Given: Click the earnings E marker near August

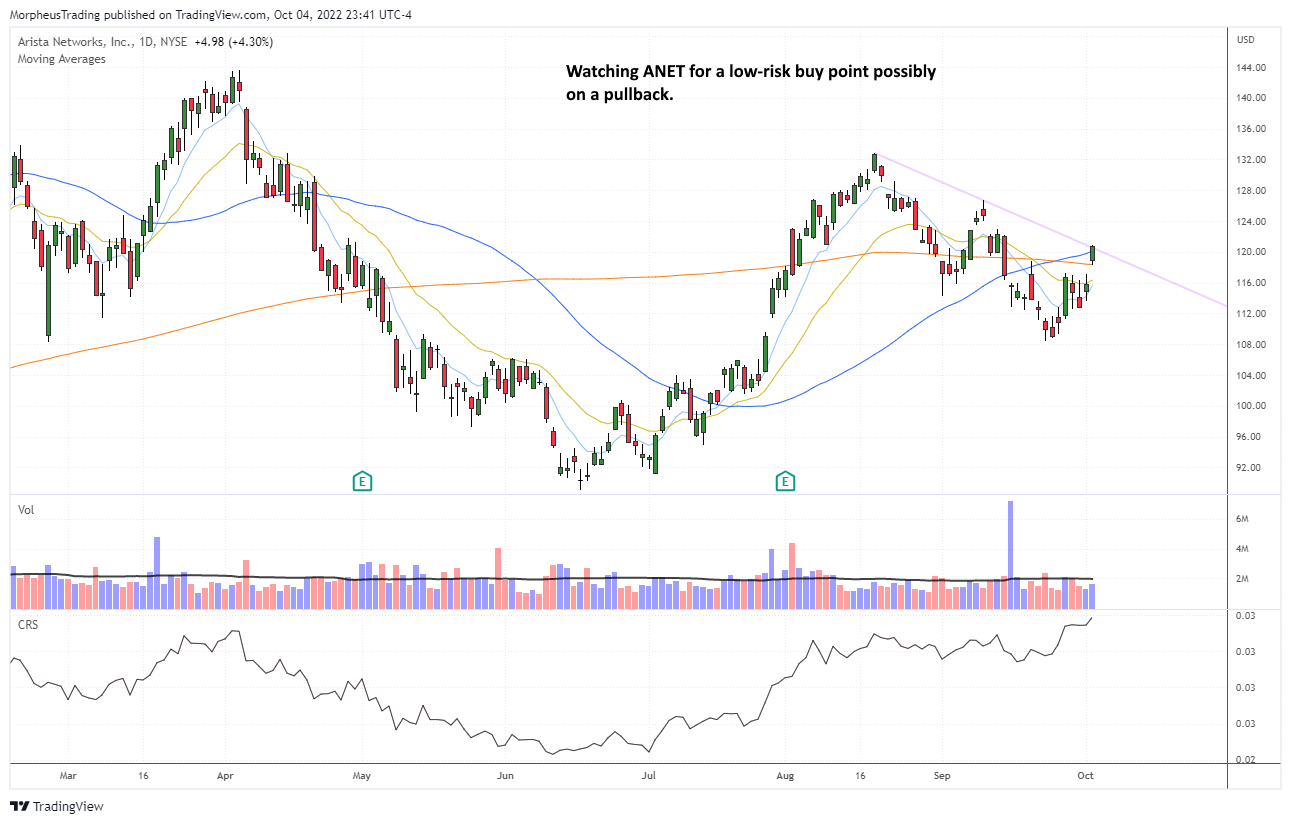Looking at the screenshot, I should click(x=786, y=482).
